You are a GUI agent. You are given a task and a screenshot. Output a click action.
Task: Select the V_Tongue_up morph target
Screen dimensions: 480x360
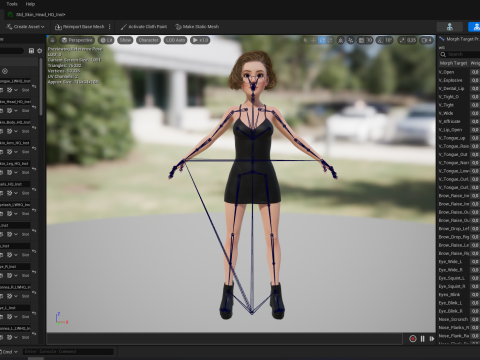pyautogui.click(x=452, y=138)
